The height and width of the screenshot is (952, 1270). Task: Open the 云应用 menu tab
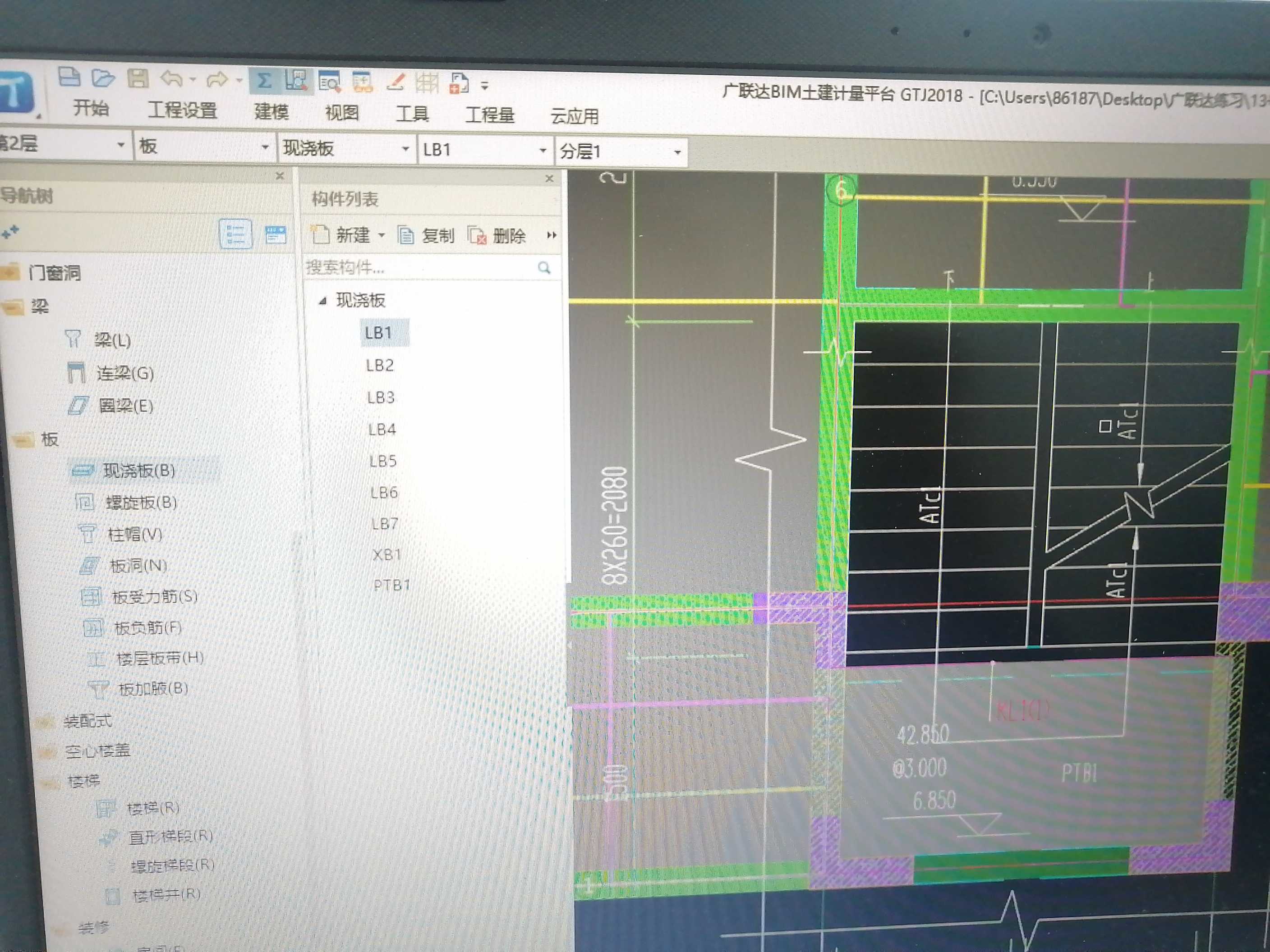(575, 116)
